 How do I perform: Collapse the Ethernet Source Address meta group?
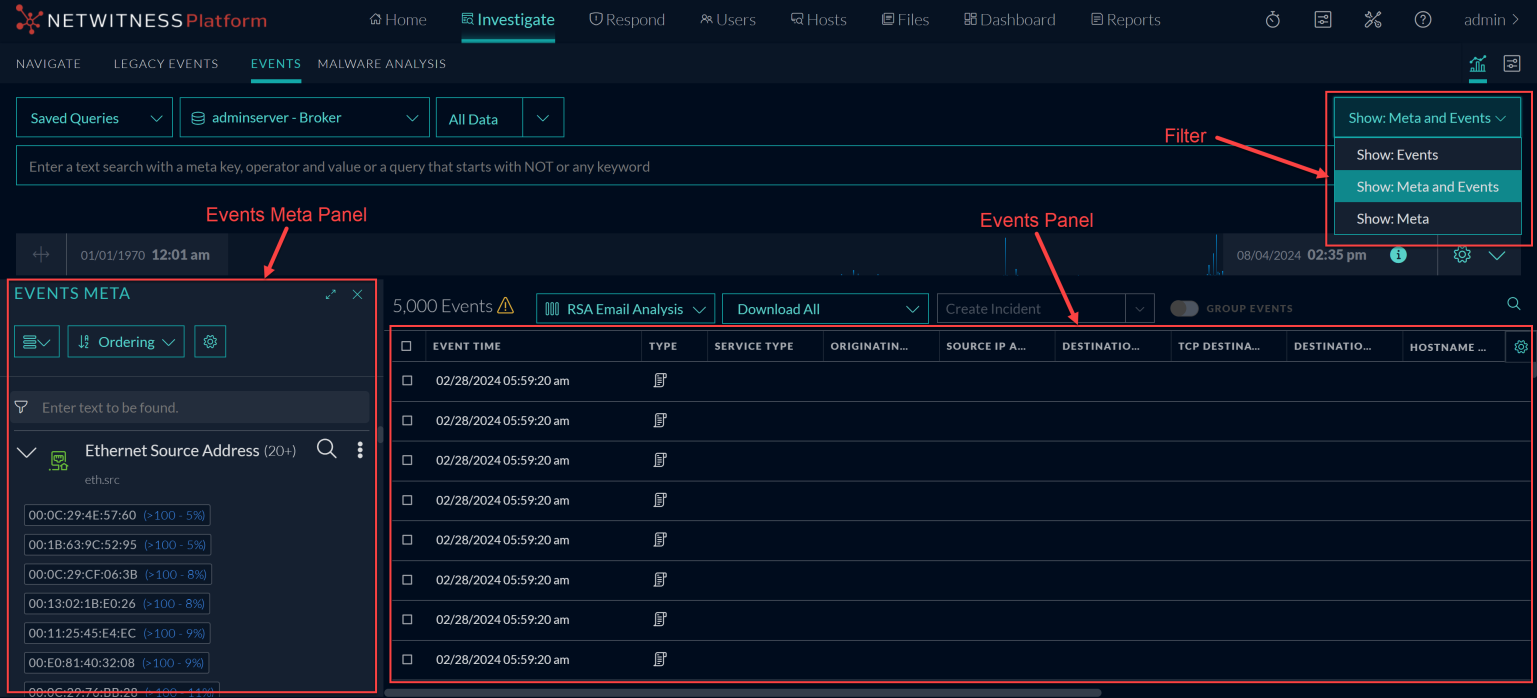27,453
